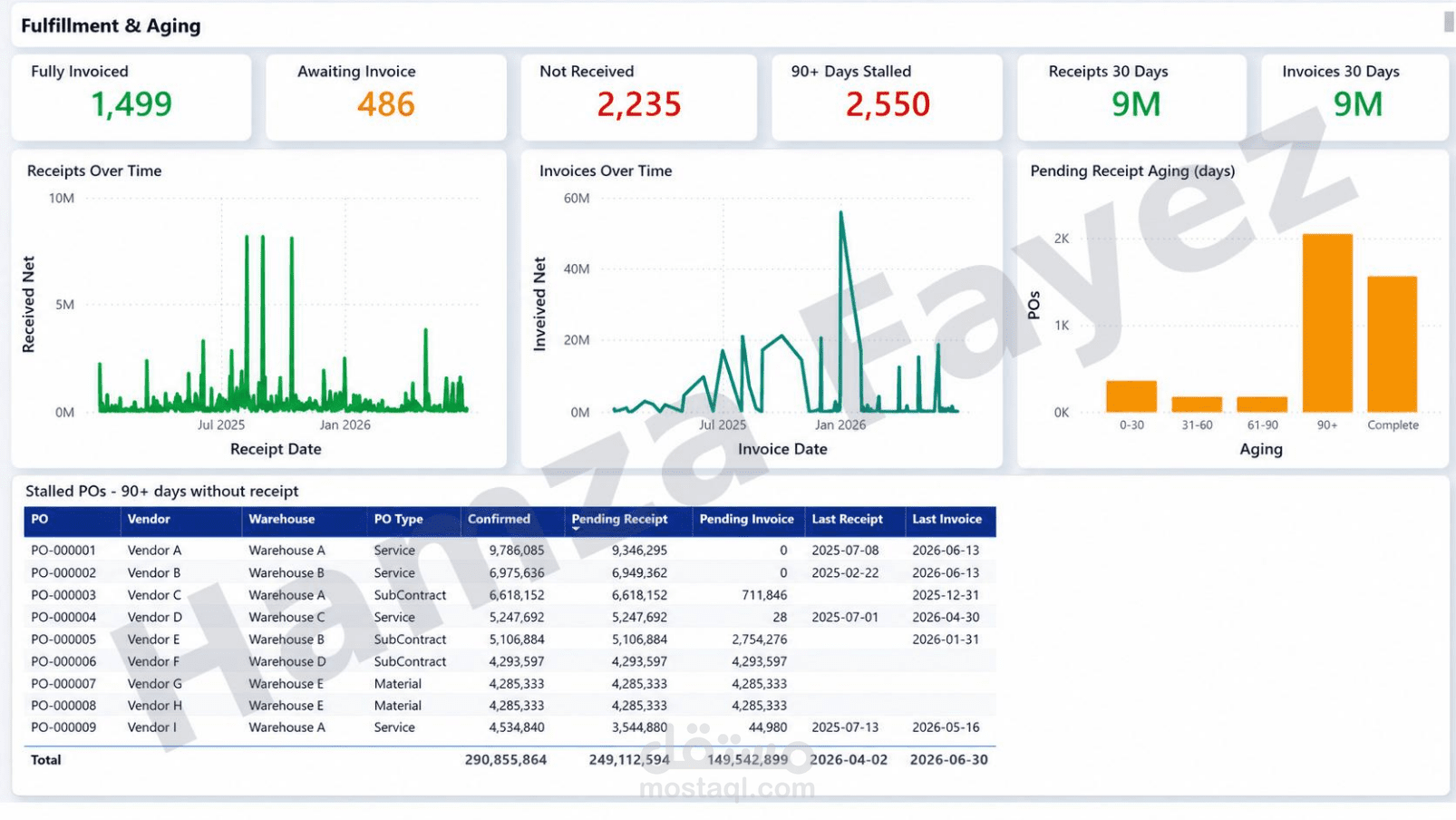The image size is (1456, 820).
Task: Select the PO-000008 entry
Action: (63, 706)
